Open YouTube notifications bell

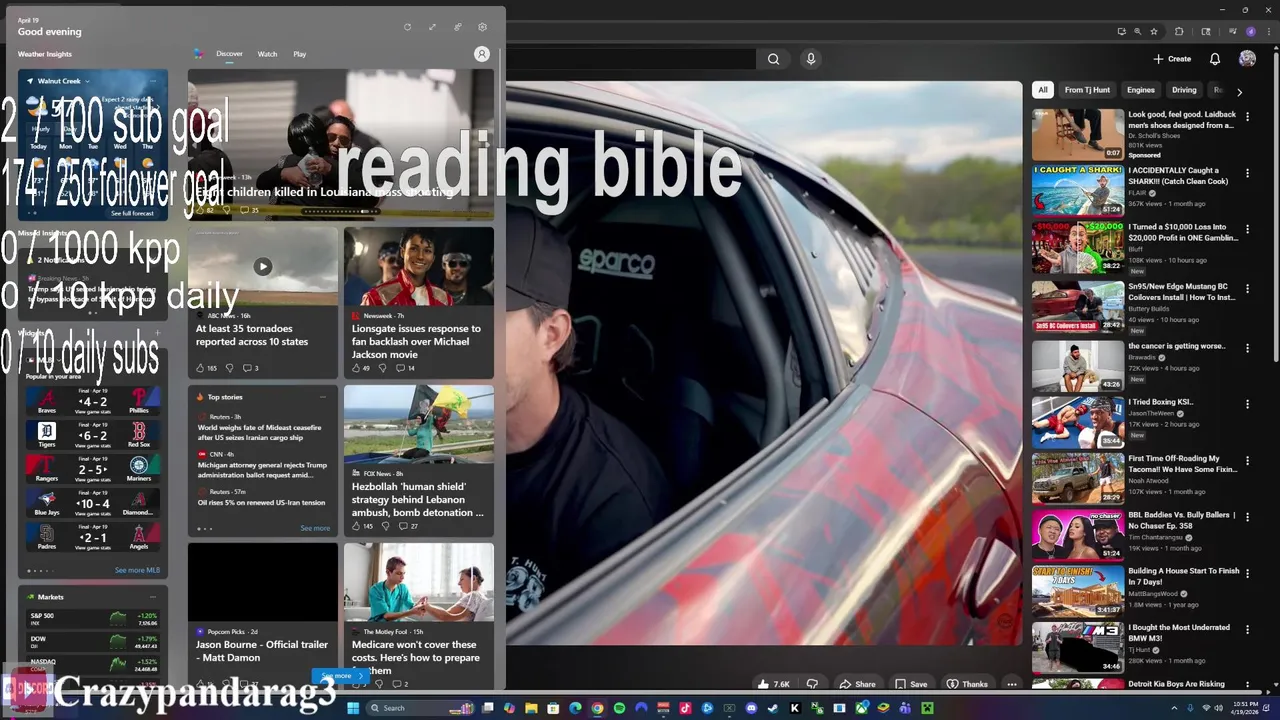coord(1215,59)
